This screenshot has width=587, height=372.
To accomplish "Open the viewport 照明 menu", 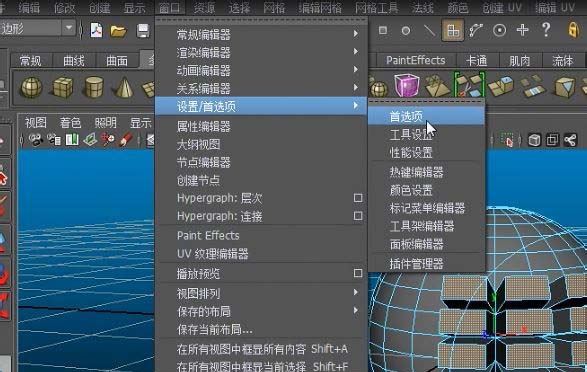I will click(105, 122).
